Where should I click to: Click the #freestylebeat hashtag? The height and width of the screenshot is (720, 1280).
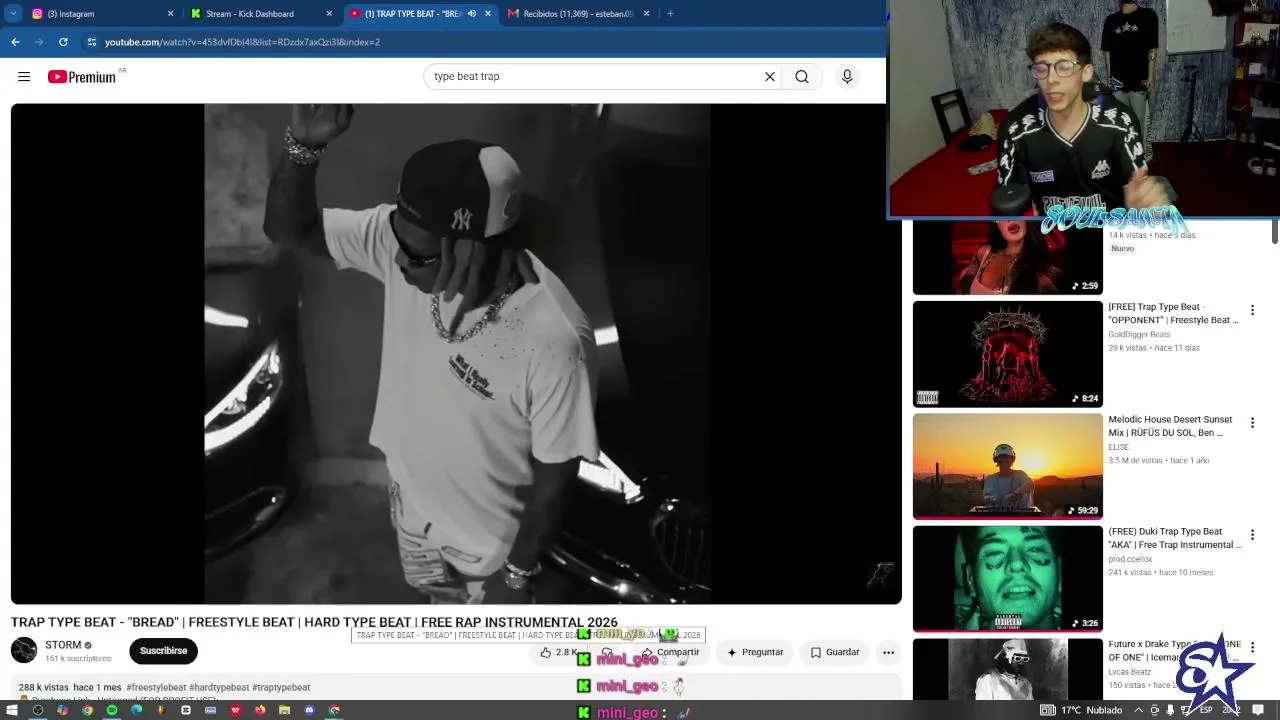click(156, 687)
